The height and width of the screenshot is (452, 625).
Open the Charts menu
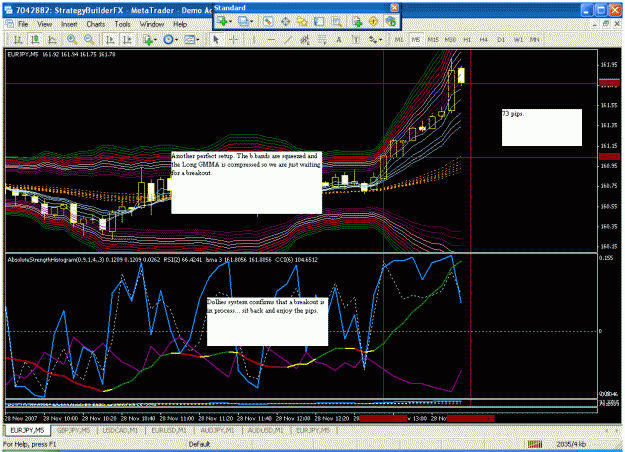(96, 24)
